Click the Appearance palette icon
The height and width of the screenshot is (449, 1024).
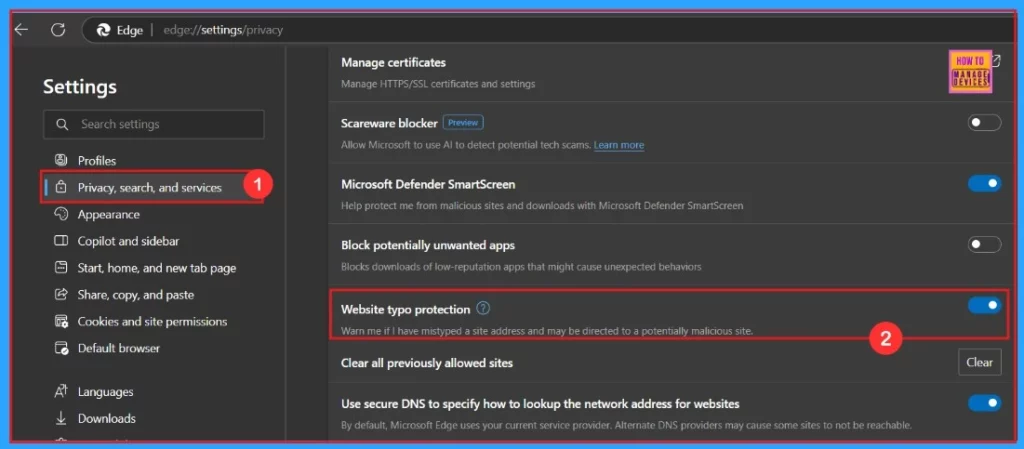61,214
